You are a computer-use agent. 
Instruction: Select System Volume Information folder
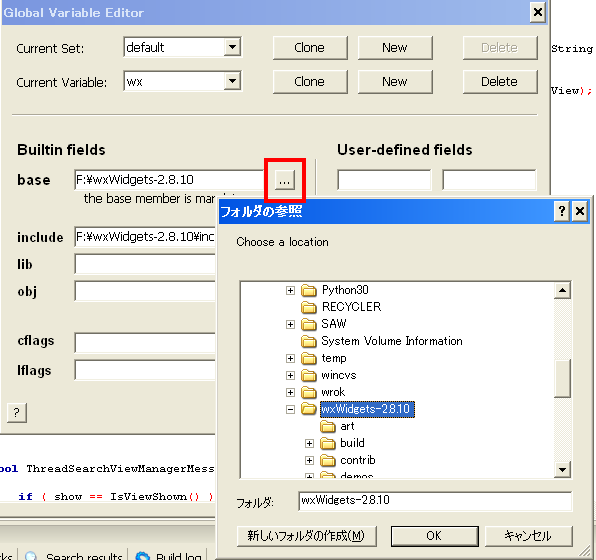point(392,341)
